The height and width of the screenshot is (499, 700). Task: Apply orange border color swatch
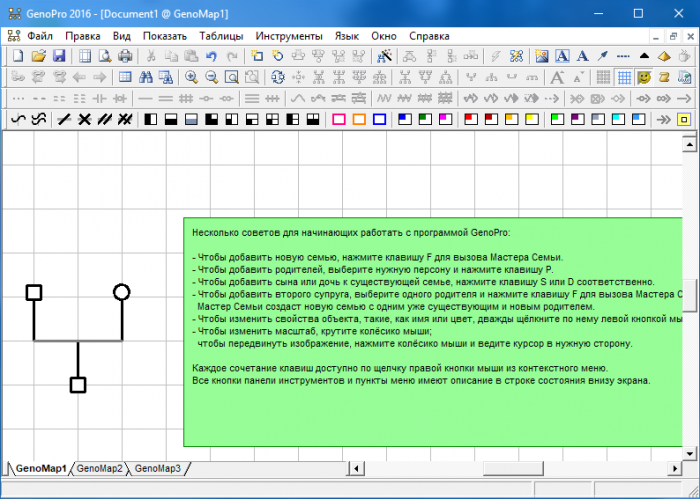pyautogui.click(x=359, y=119)
